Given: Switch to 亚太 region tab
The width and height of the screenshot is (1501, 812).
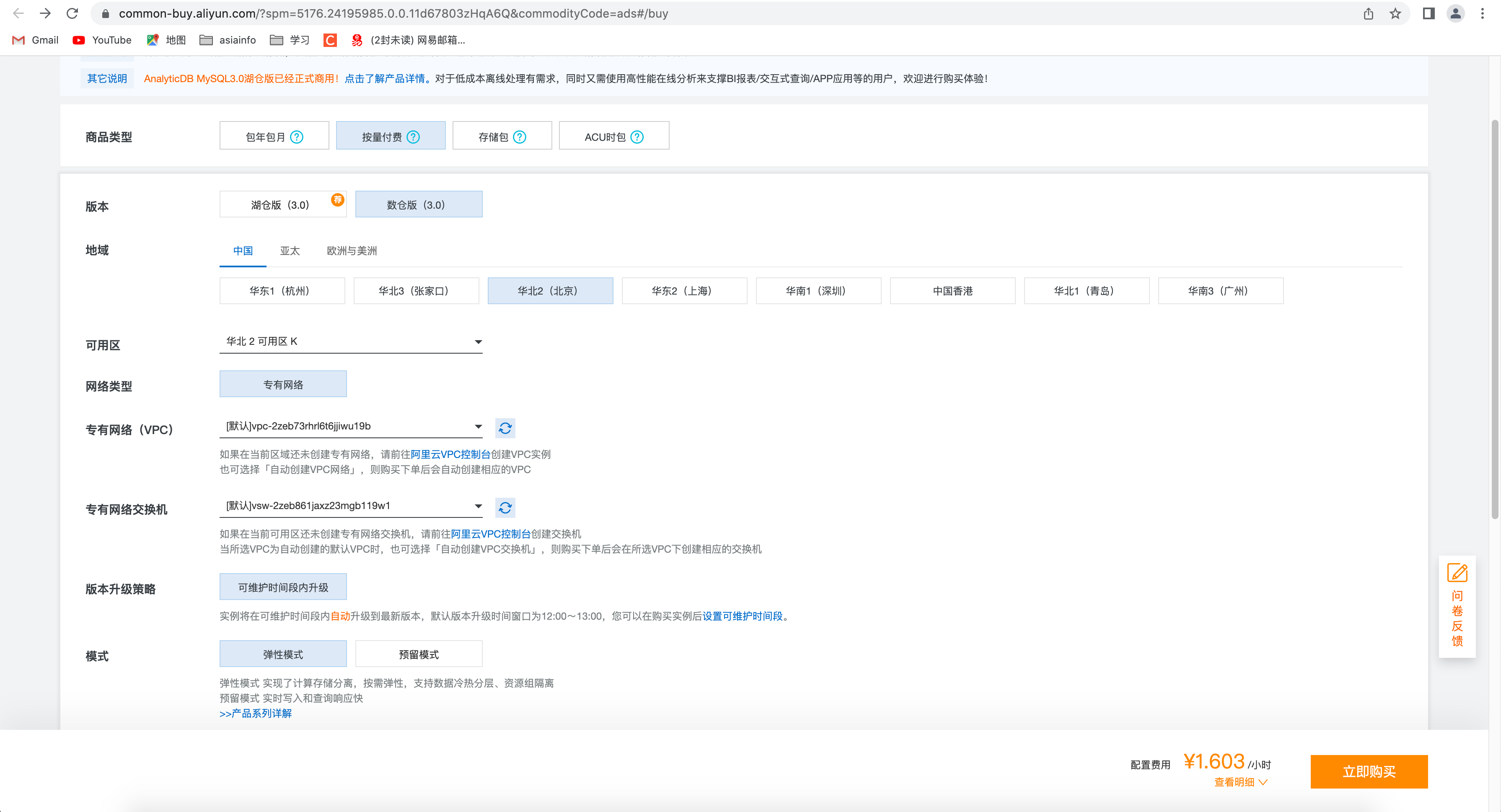Looking at the screenshot, I should pos(290,251).
